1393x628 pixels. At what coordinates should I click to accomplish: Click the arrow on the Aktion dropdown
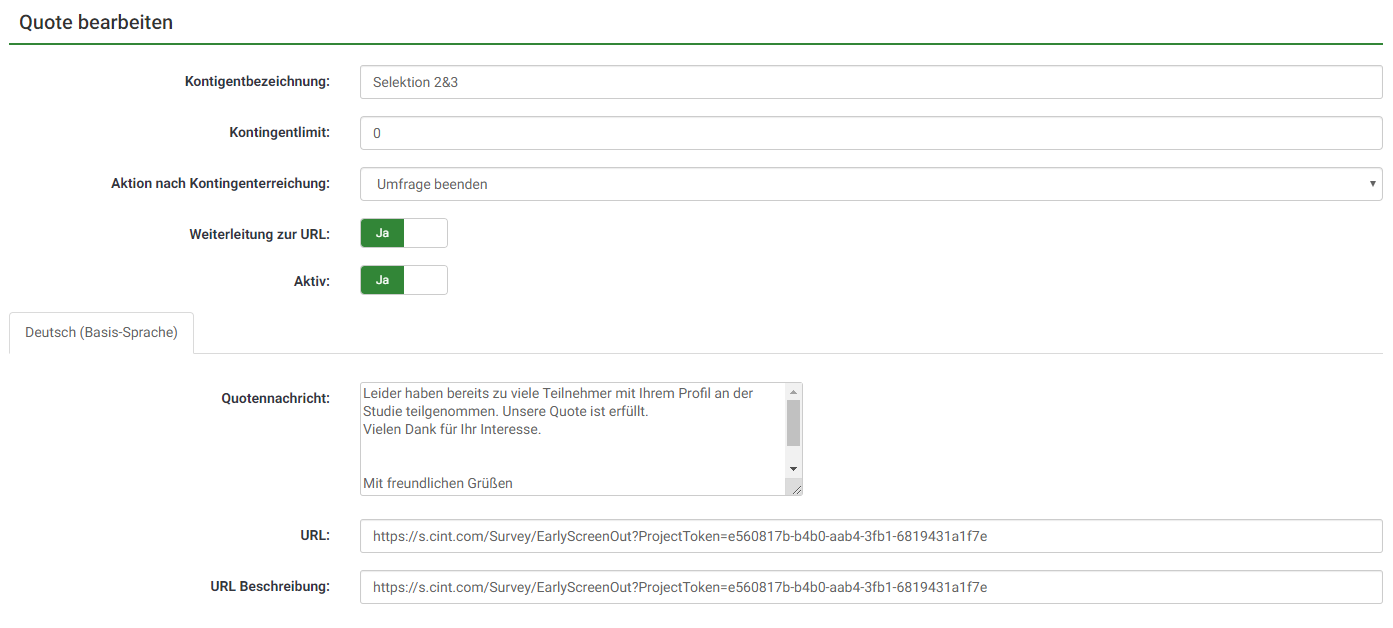pos(1373,184)
